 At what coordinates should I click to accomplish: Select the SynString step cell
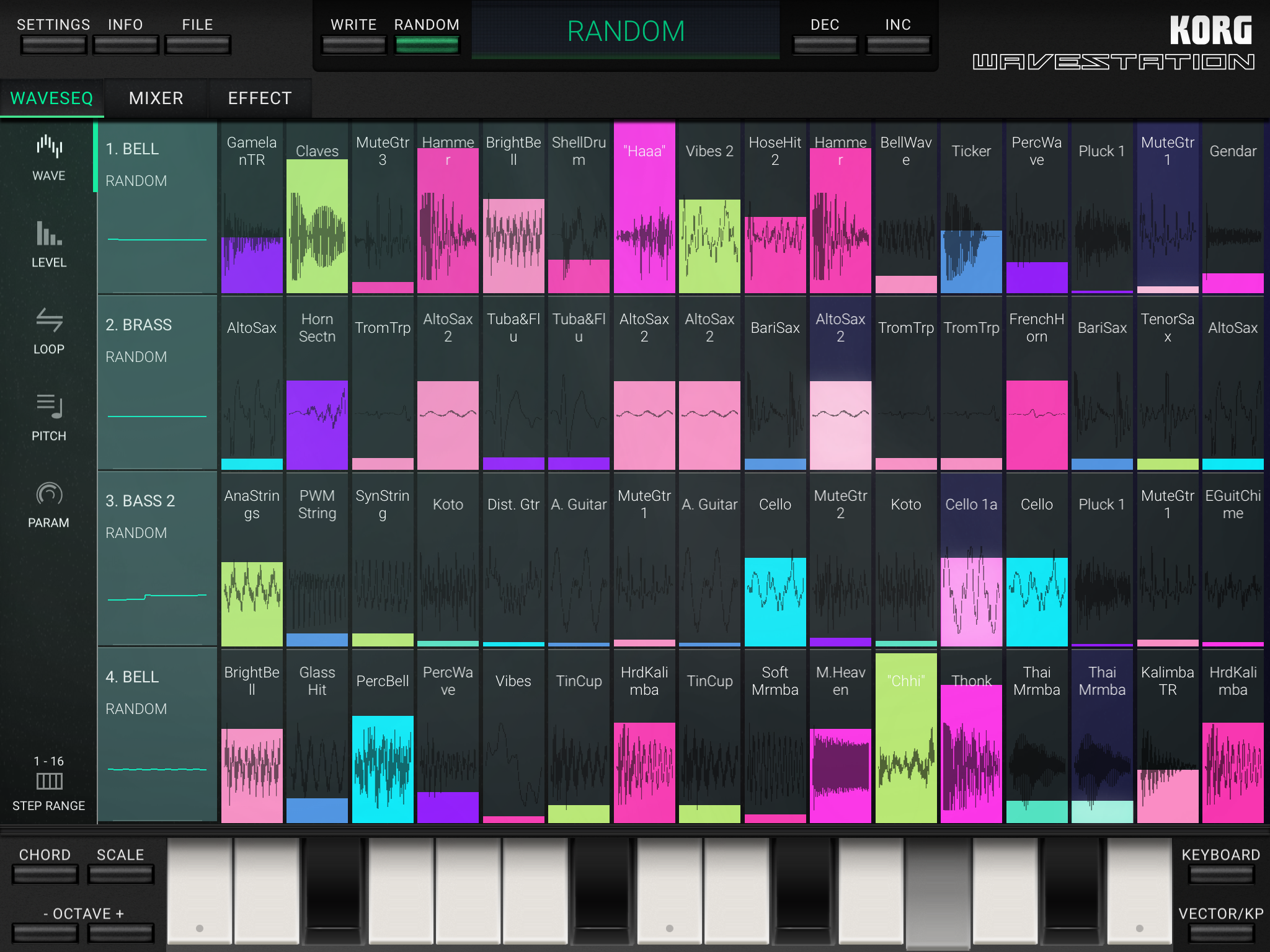[x=383, y=559]
